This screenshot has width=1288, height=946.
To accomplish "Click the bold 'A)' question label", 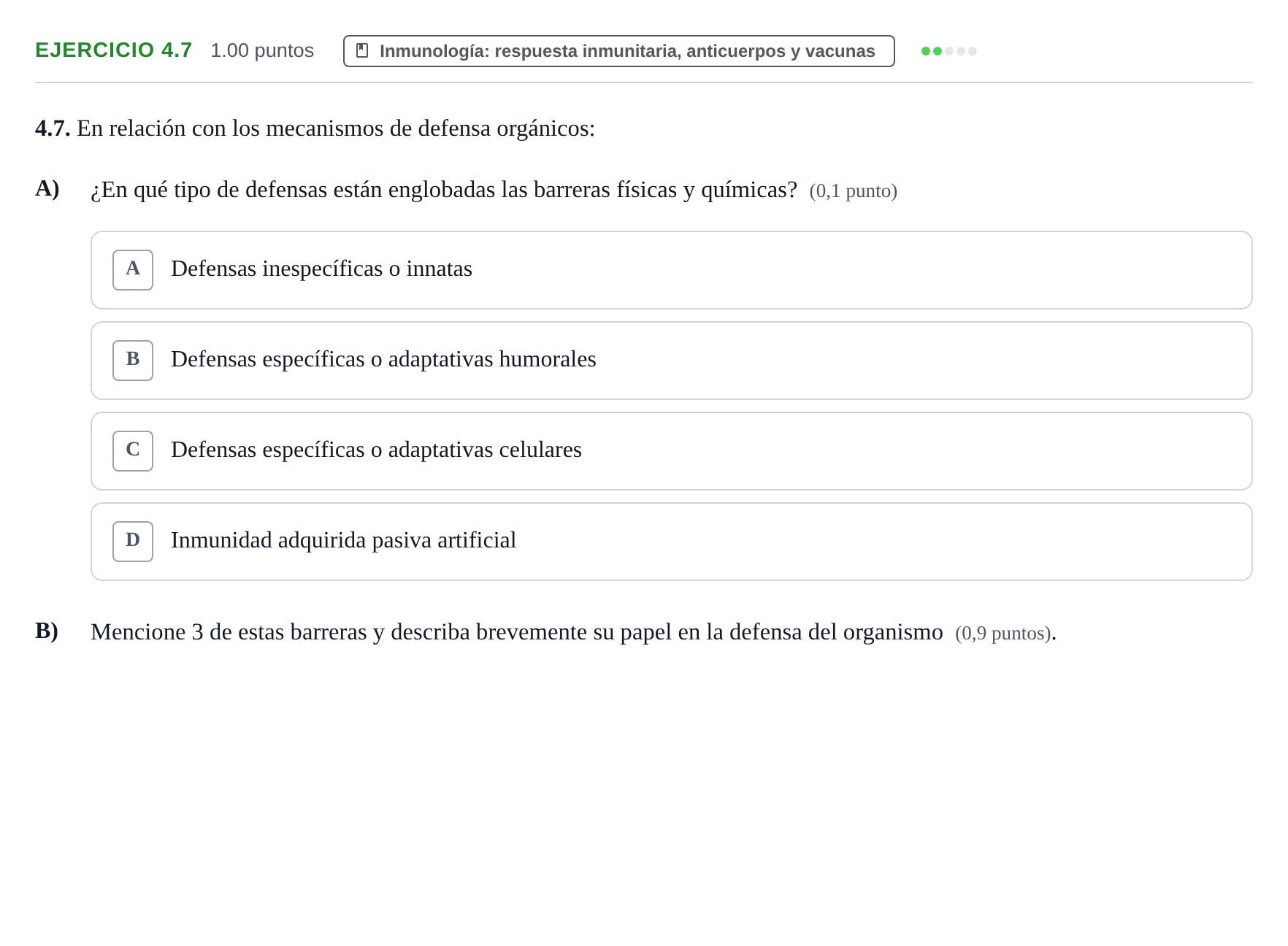I will (47, 188).
